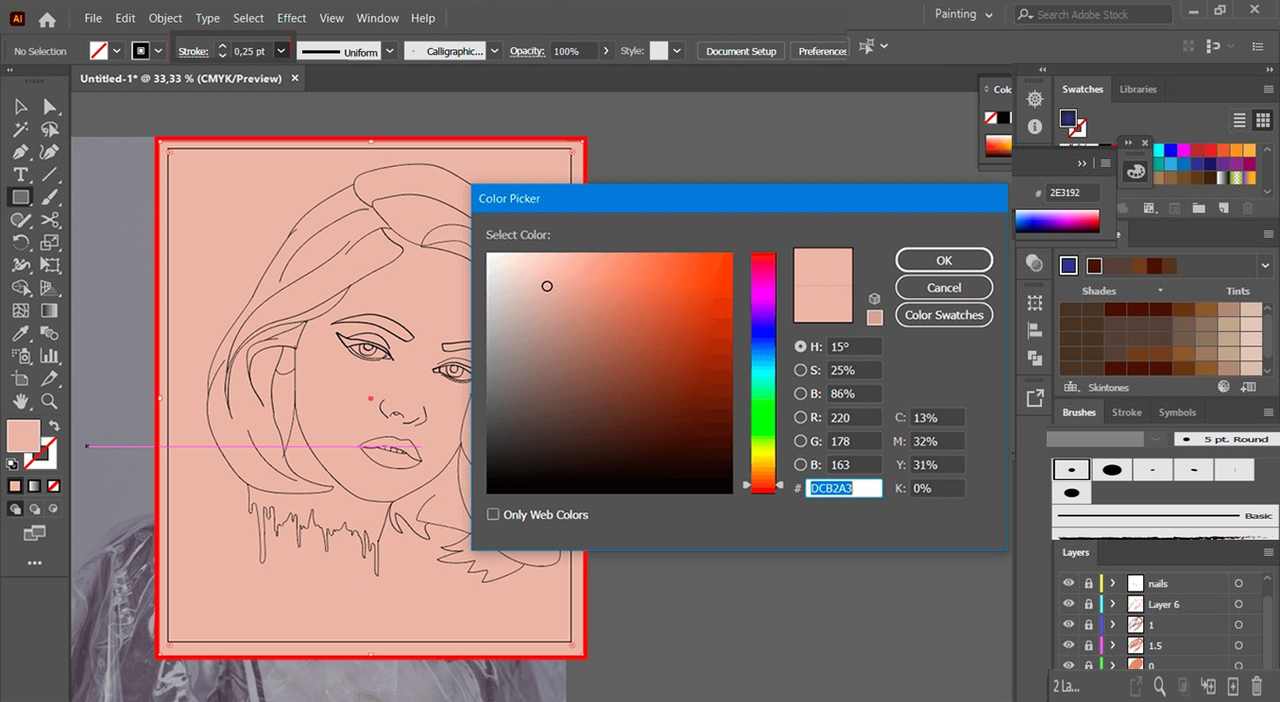This screenshot has width=1280, height=702.
Task: Open the color guide palette icon panel
Action: [x=1136, y=171]
